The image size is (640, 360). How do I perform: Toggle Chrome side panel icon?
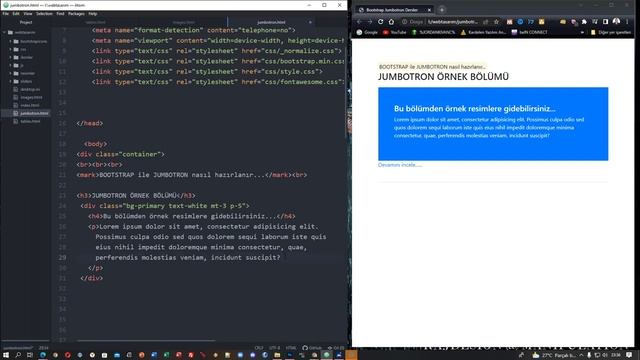pos(606,22)
